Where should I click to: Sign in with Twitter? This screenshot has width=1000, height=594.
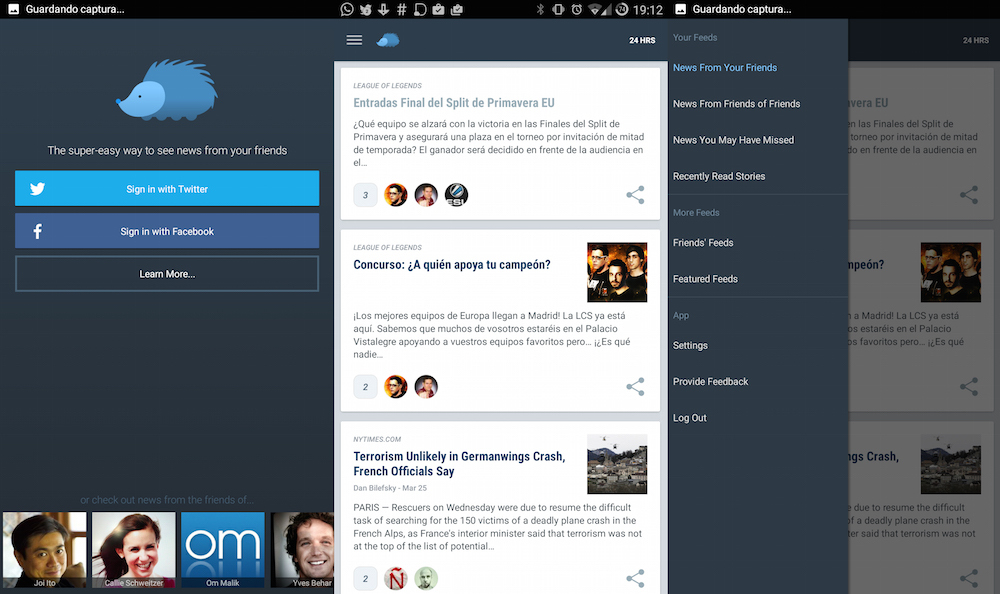click(167, 189)
